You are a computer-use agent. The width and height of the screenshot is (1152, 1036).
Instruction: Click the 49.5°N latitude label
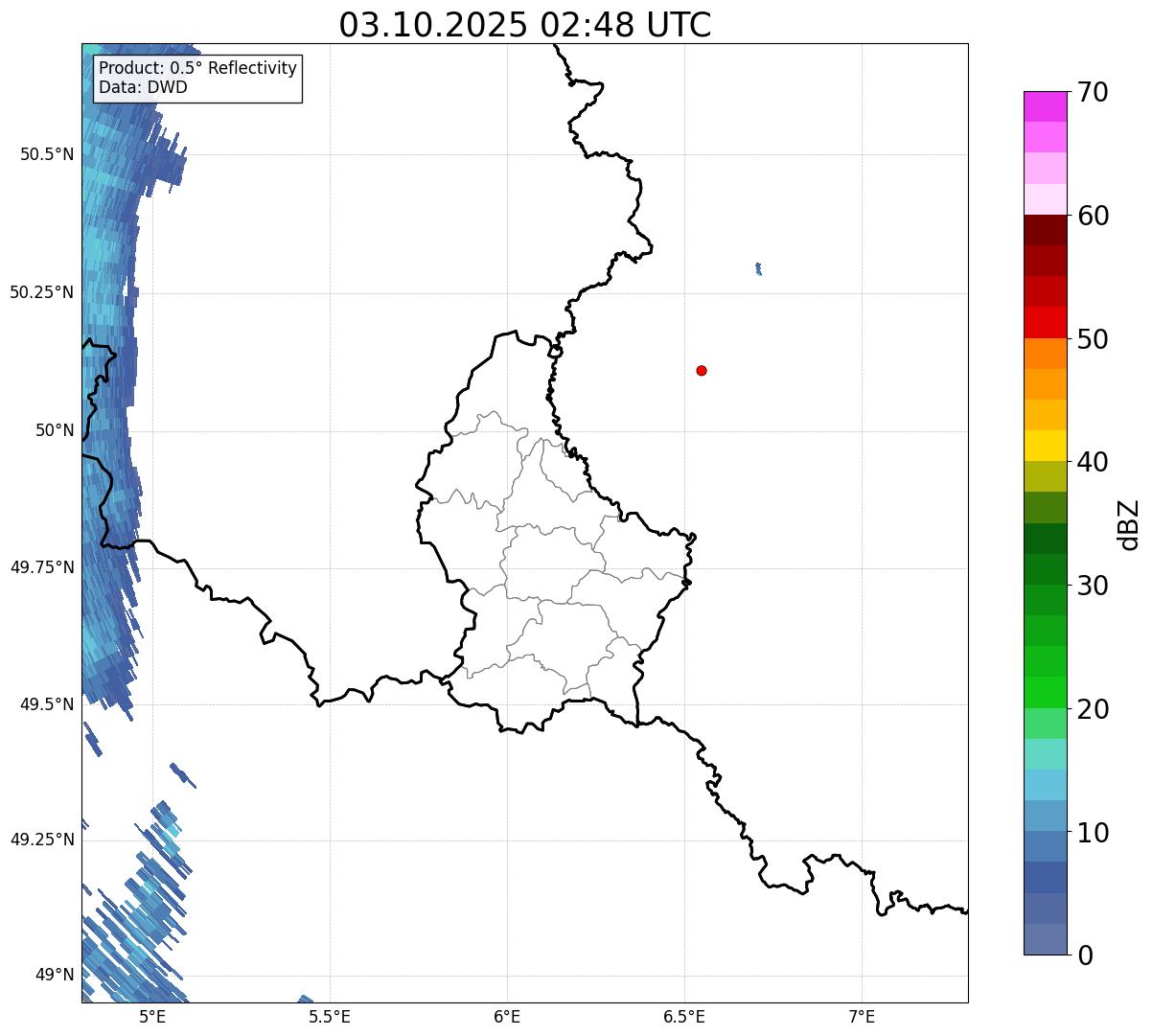tap(47, 704)
